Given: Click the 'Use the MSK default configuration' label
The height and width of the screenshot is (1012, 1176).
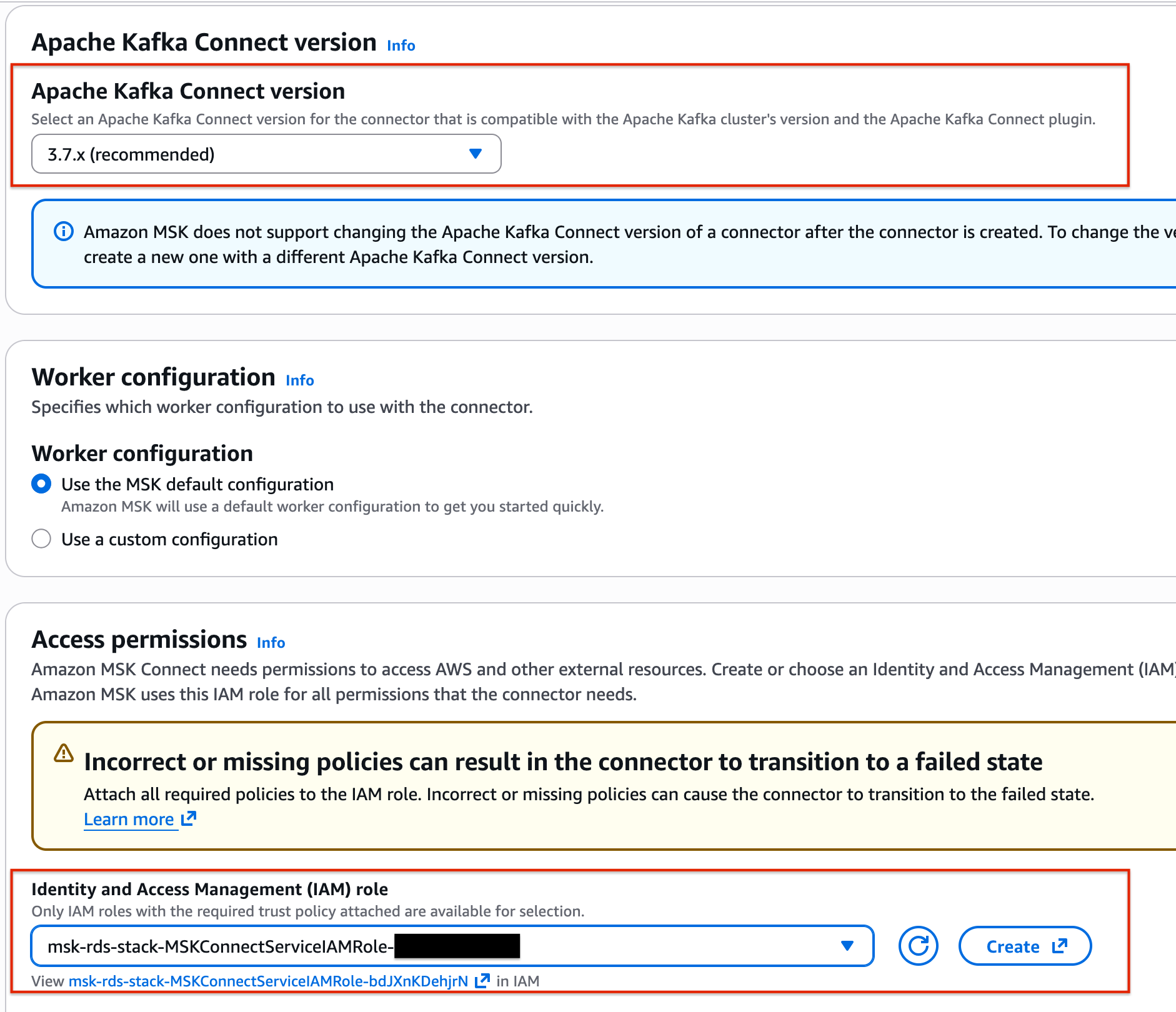Looking at the screenshot, I should pyautogui.click(x=197, y=484).
